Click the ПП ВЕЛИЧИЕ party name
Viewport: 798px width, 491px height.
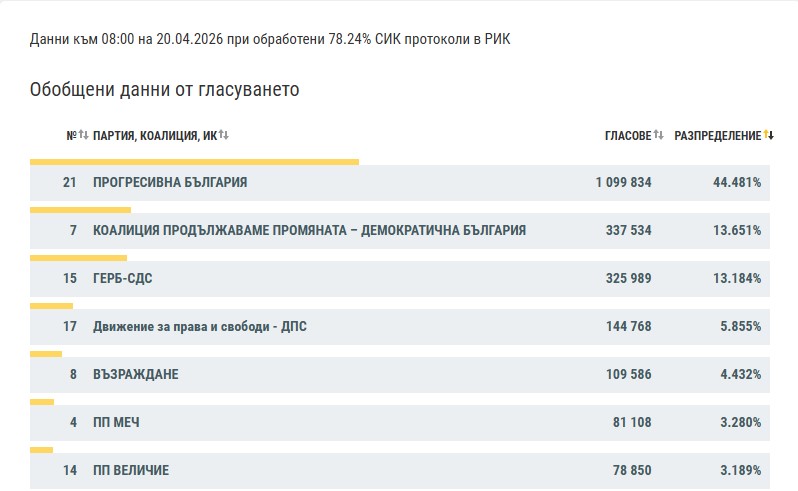coord(130,470)
